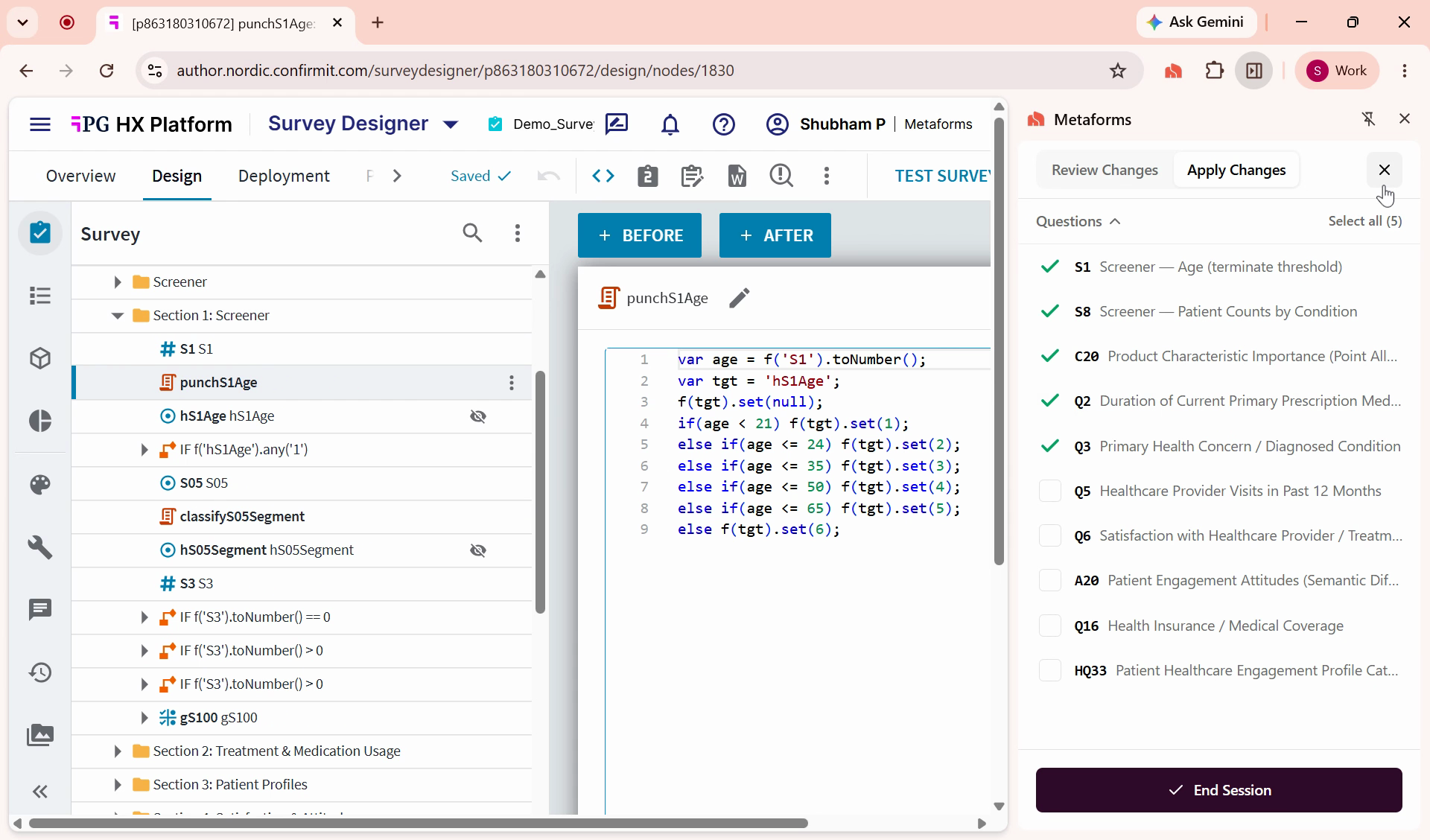Search the survey tree
1430x840 pixels.
472,233
